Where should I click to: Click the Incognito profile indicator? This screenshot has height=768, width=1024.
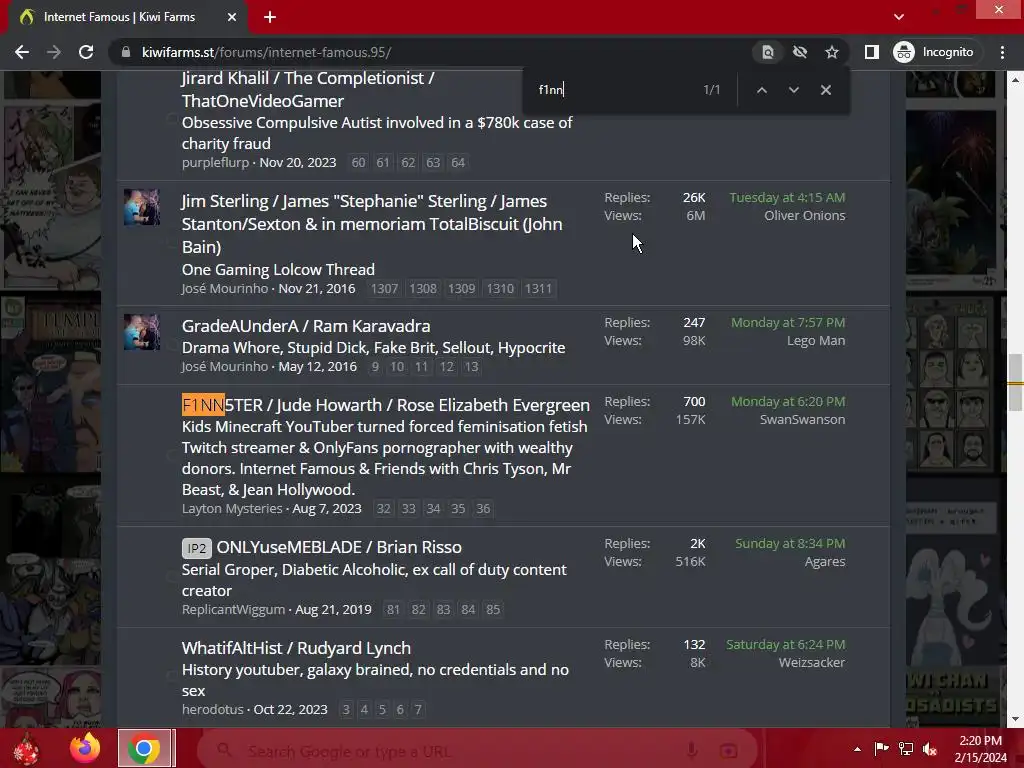point(934,52)
